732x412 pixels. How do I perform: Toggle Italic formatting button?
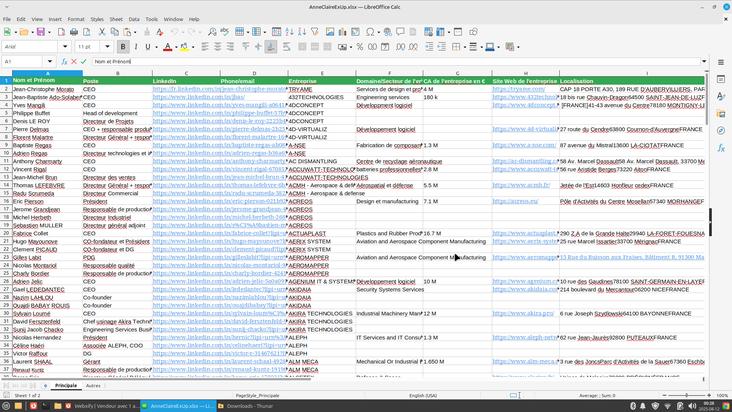[x=136, y=47]
